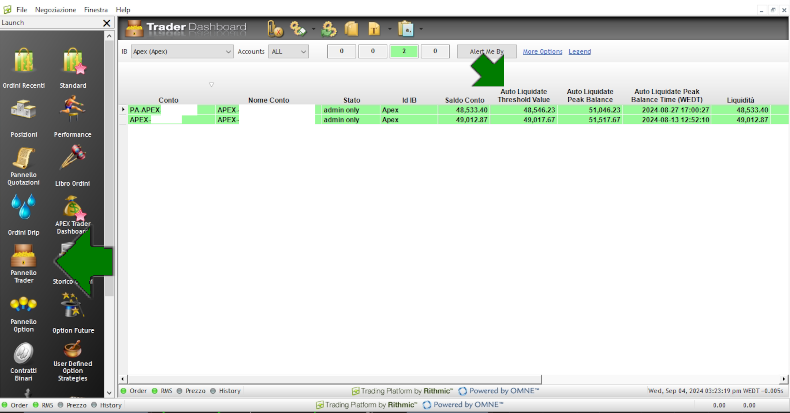
Task: Expand the PA APEX row arrow
Action: [x=123, y=110]
